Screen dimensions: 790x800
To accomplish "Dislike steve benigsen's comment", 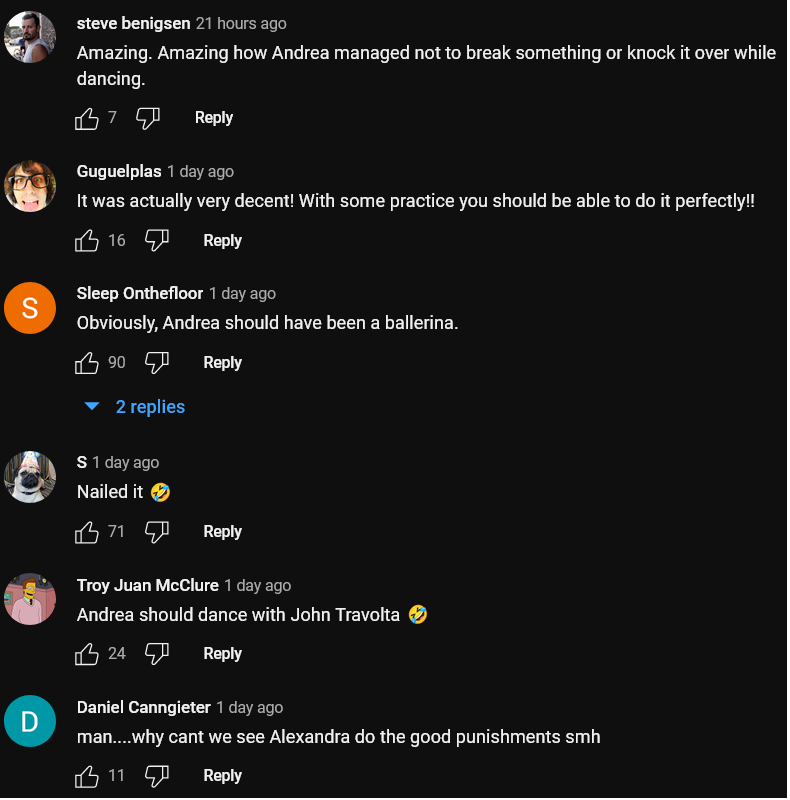I will (x=148, y=119).
